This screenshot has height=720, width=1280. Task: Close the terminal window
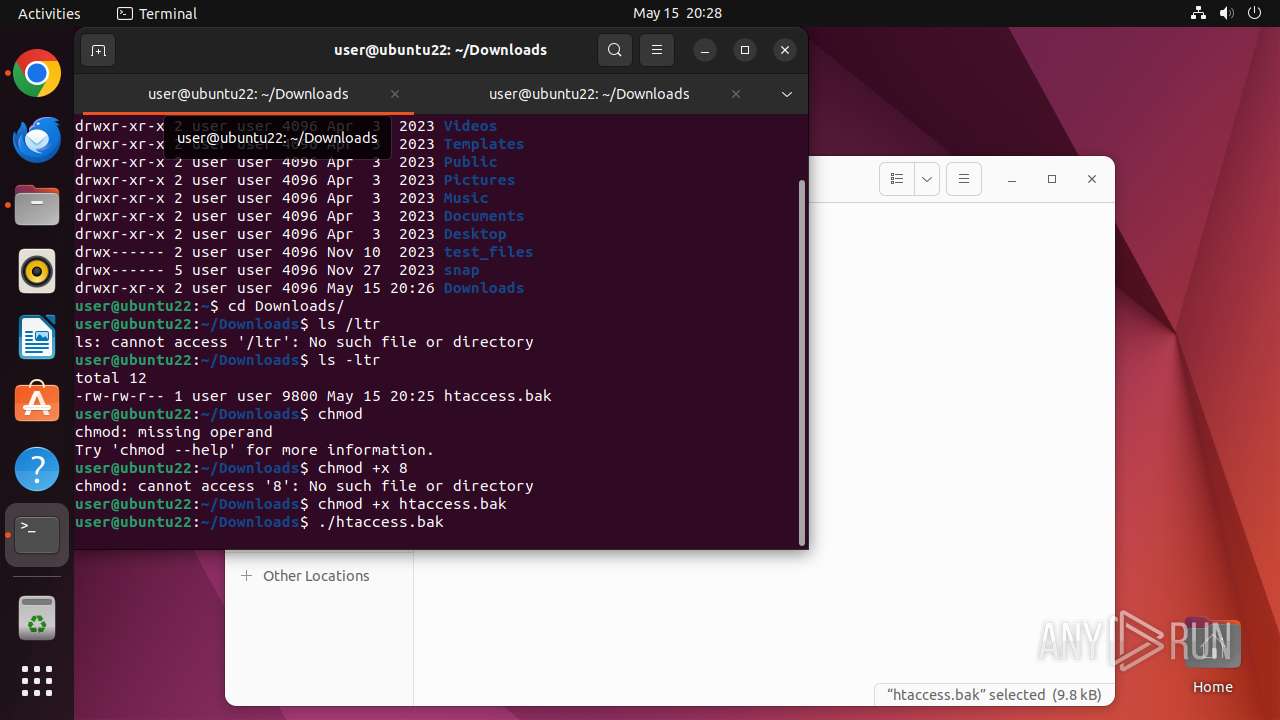click(x=785, y=50)
